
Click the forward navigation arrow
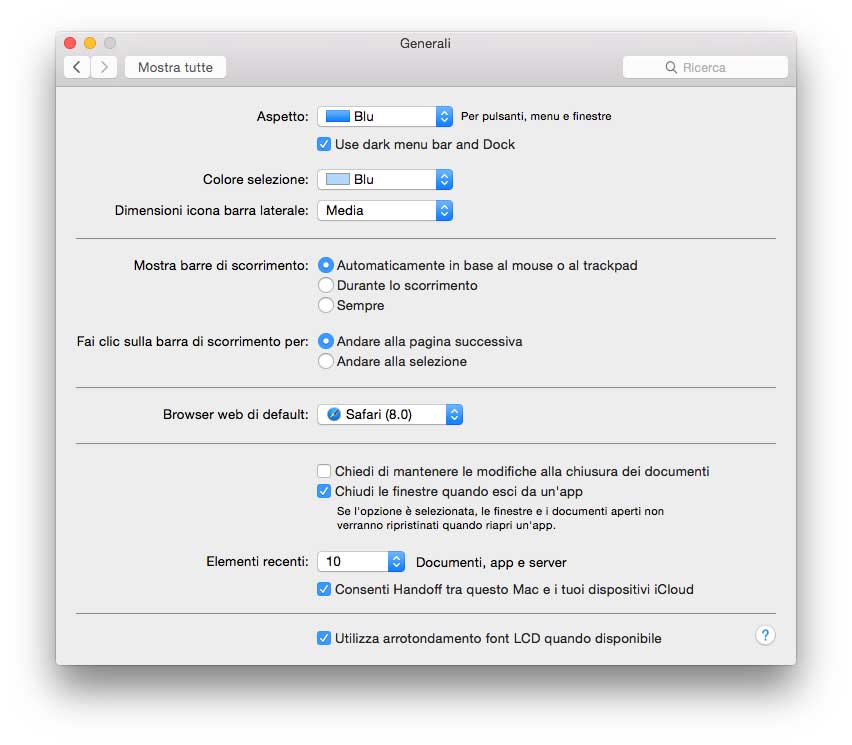pyautogui.click(x=104, y=67)
